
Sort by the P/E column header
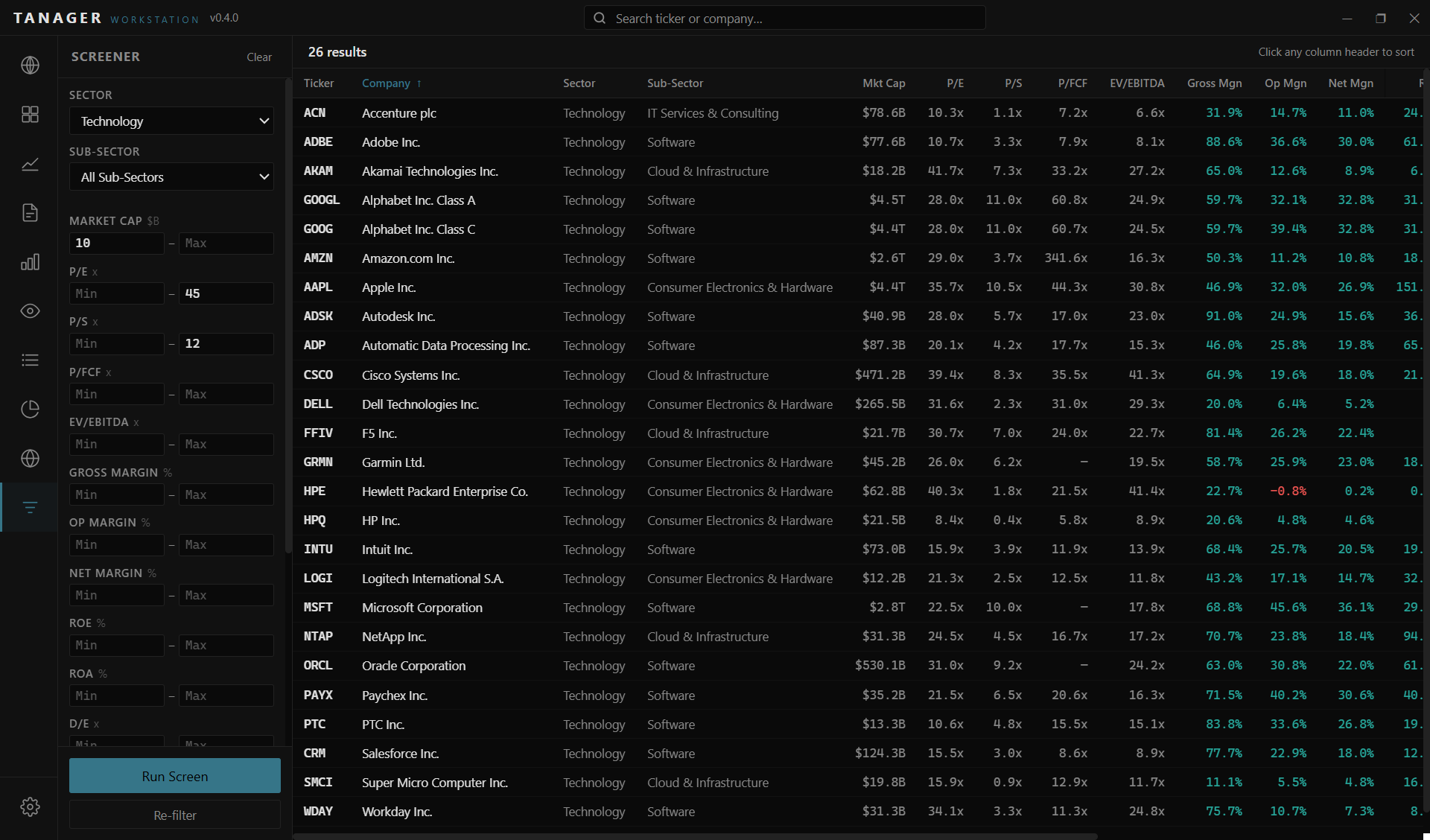tap(955, 83)
